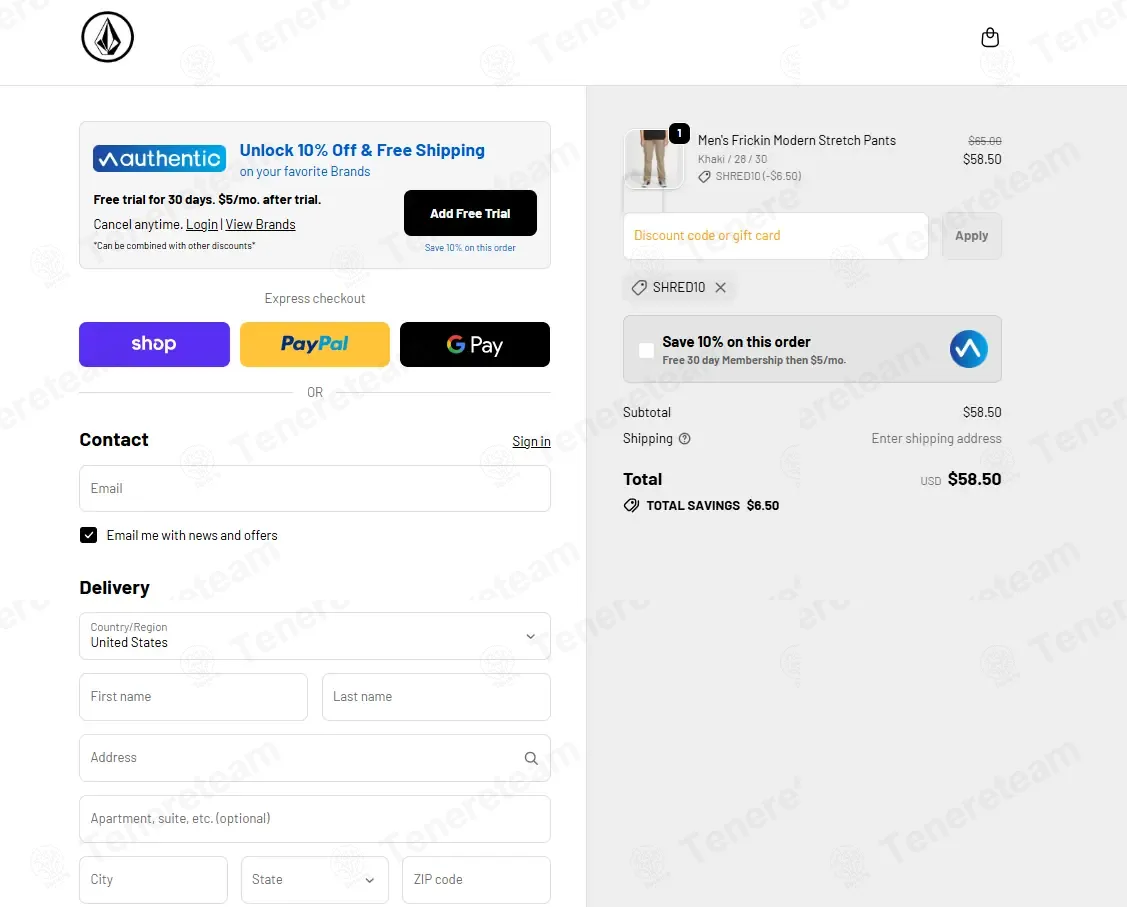The width and height of the screenshot is (1127, 907).
Task: Click the Shipping help question mark icon
Action: tap(685, 439)
